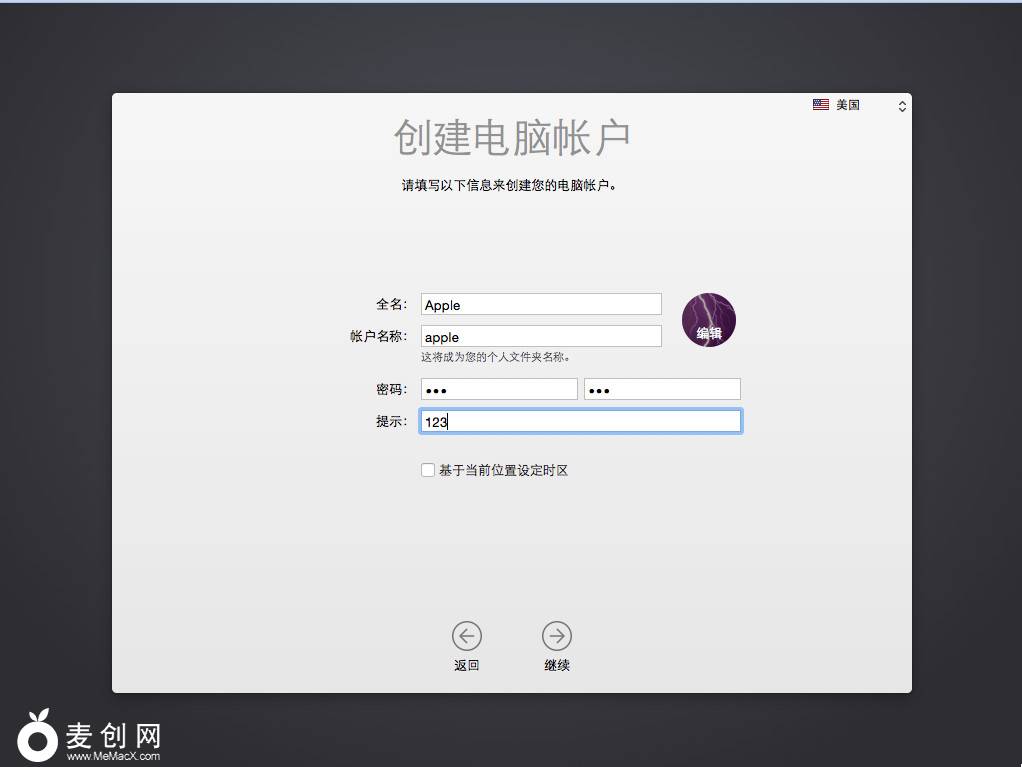Click the 创建电脑帐户 heading
This screenshot has width=1022, height=767.
point(512,138)
